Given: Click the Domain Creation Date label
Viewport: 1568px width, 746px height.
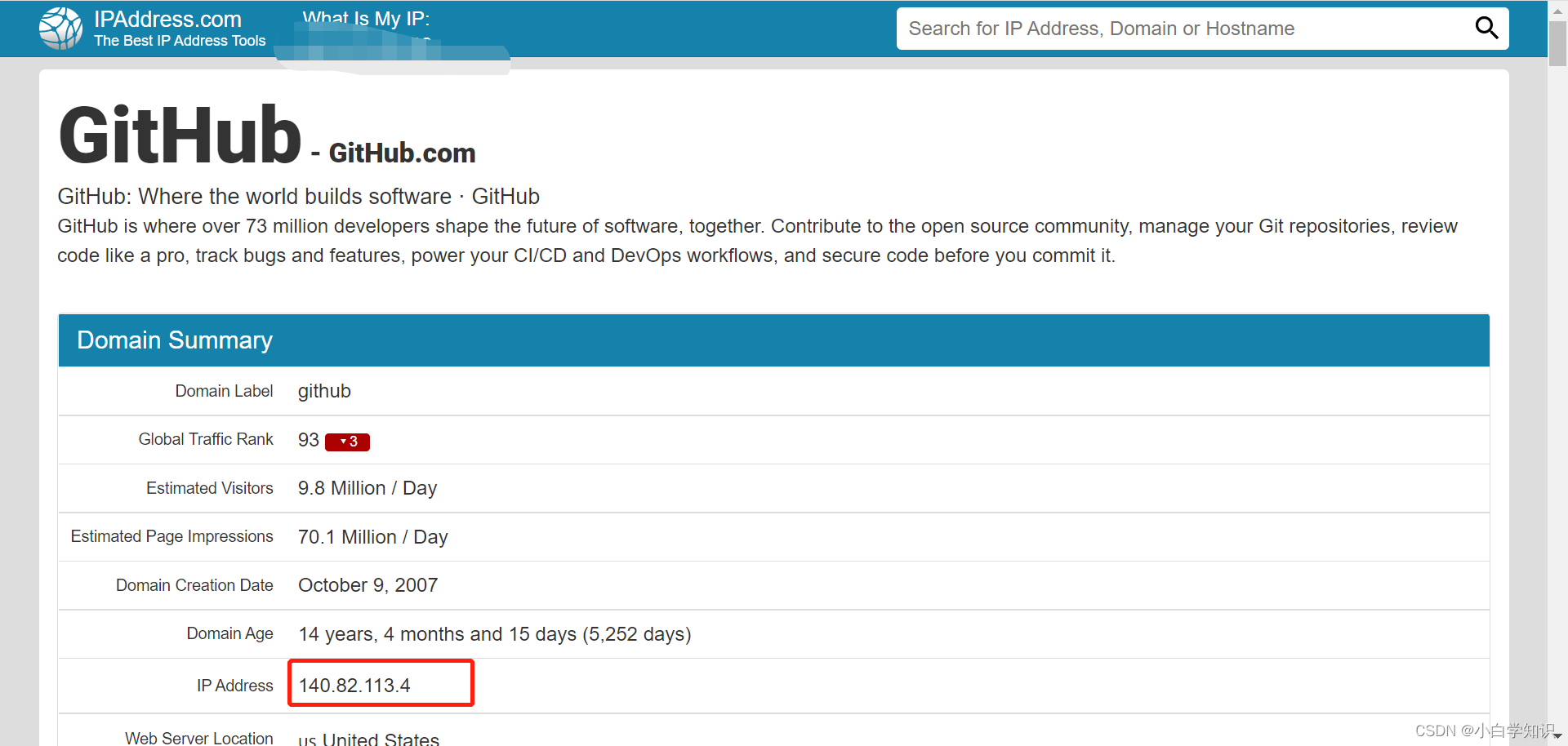Looking at the screenshot, I should click(x=194, y=585).
